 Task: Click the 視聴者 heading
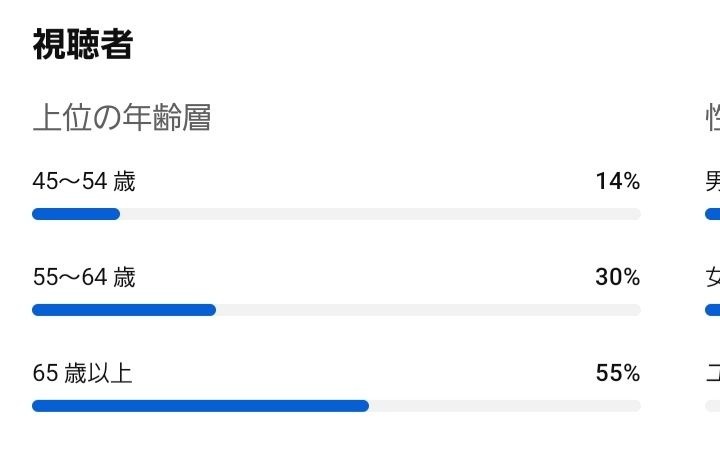[x=82, y=44]
